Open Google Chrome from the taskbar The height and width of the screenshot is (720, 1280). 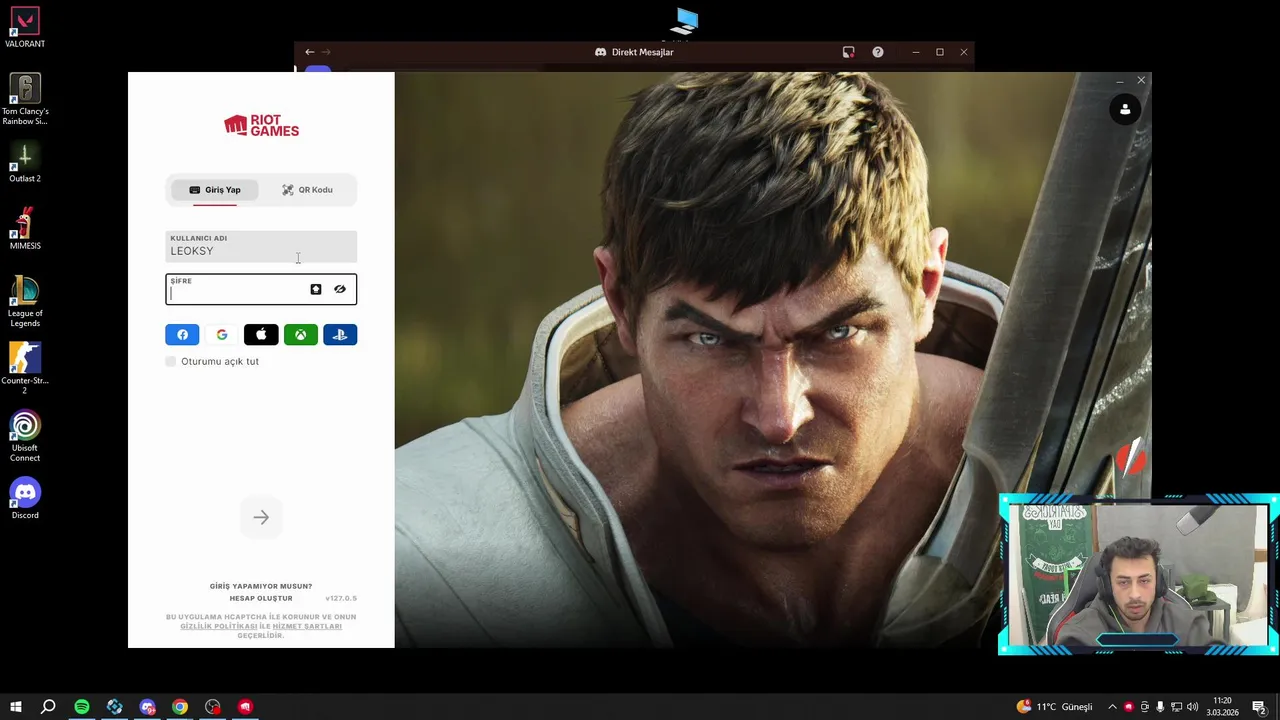180,707
